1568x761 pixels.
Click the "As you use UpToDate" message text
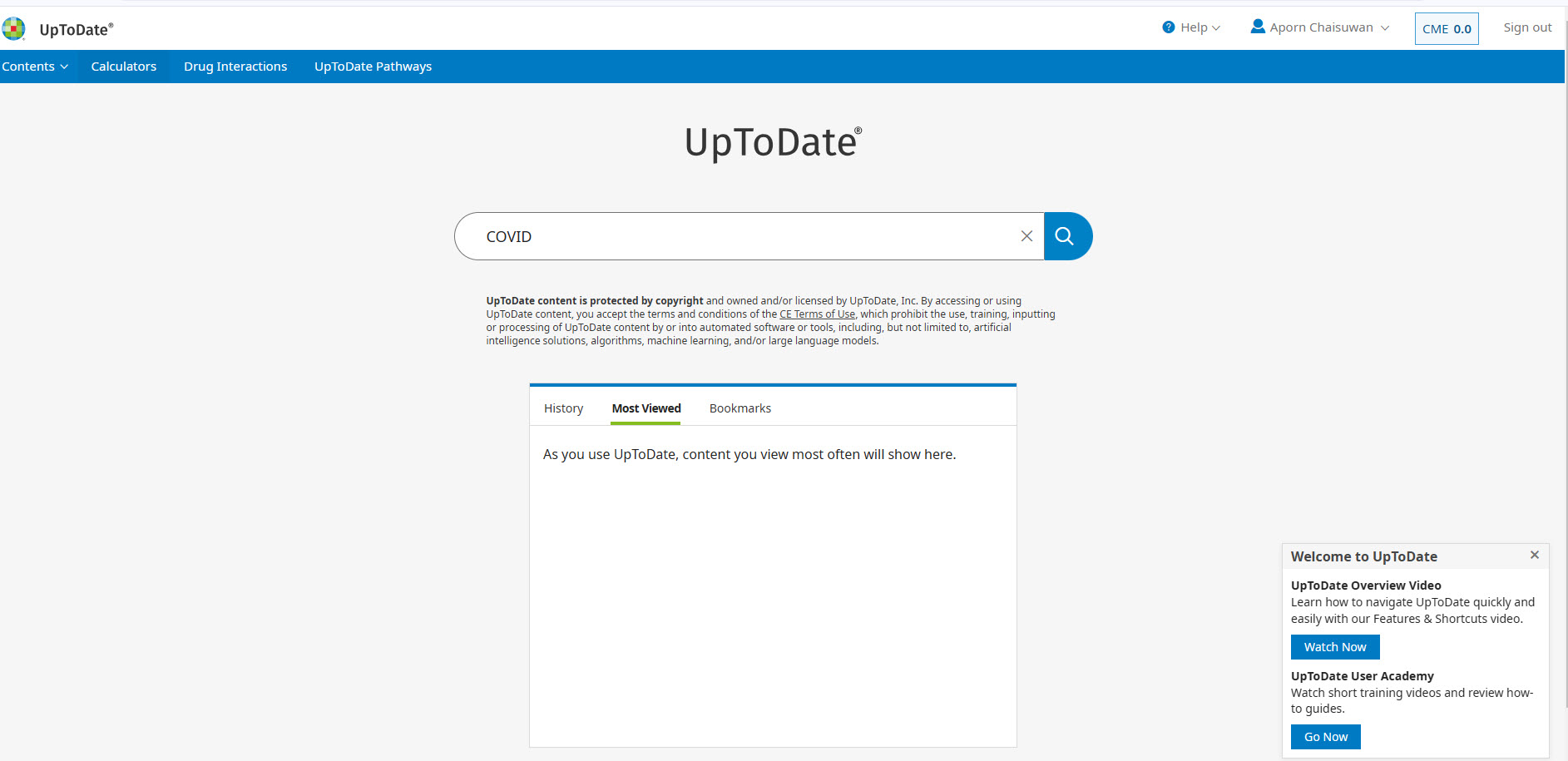[x=749, y=454]
